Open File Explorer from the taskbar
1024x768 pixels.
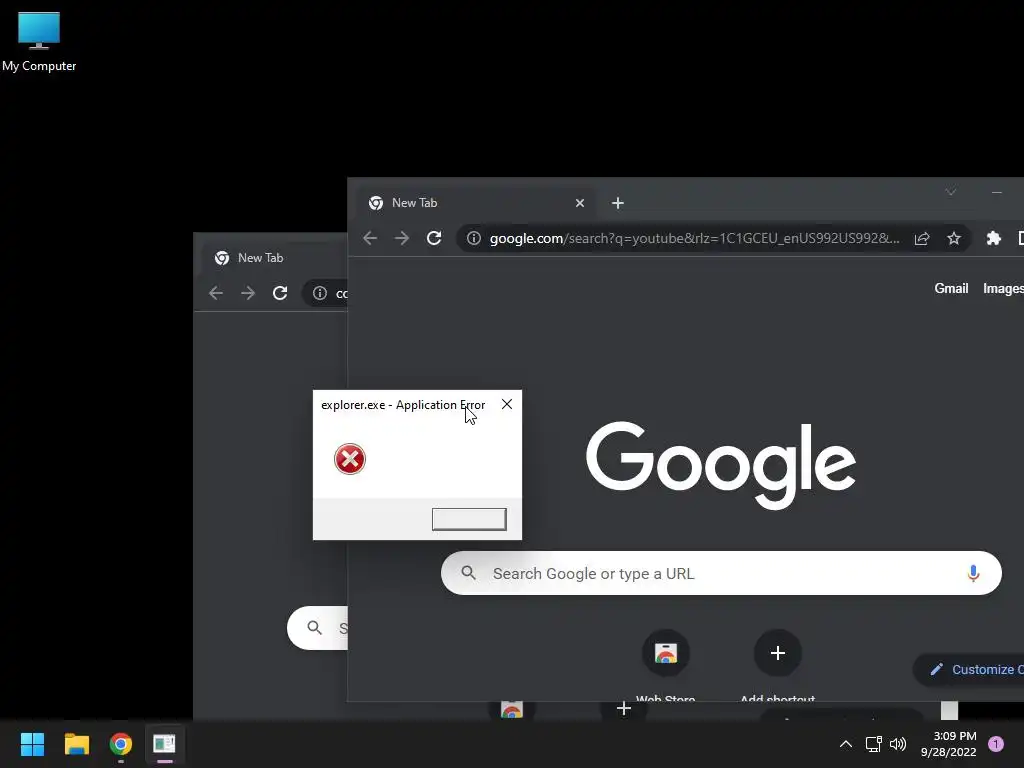point(76,744)
